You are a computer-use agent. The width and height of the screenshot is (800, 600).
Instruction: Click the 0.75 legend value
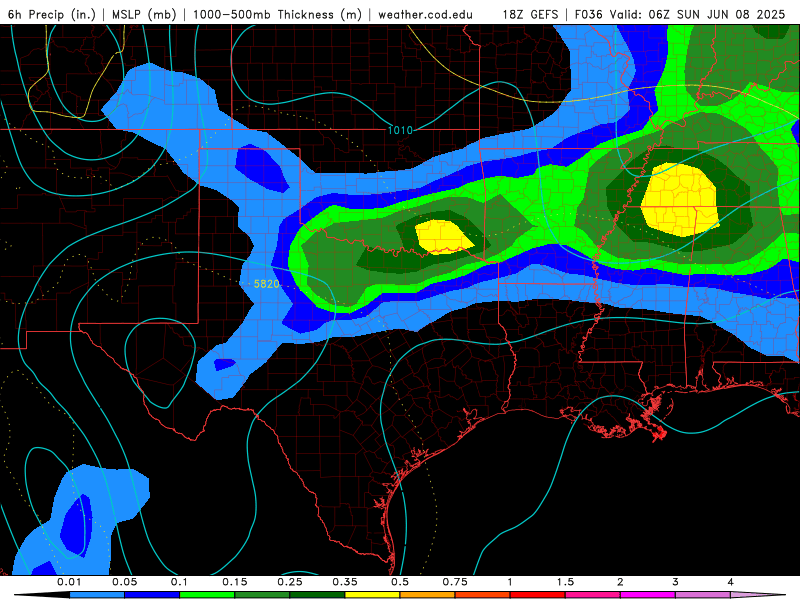tap(455, 582)
